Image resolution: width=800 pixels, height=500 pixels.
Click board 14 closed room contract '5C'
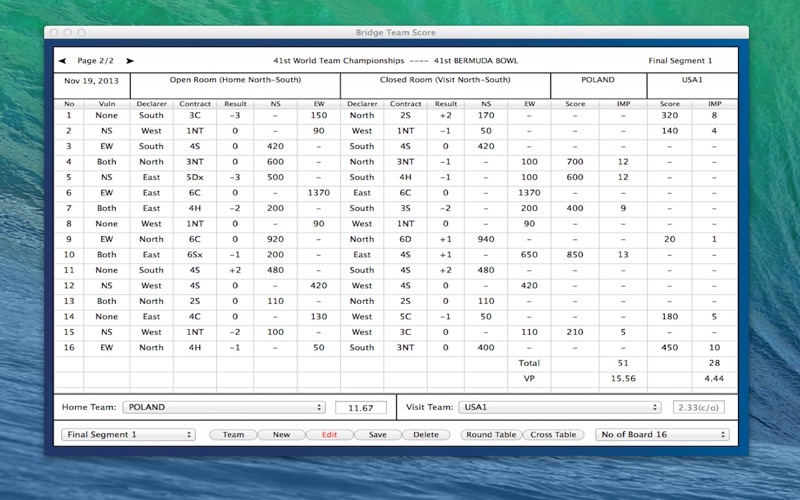click(x=406, y=317)
